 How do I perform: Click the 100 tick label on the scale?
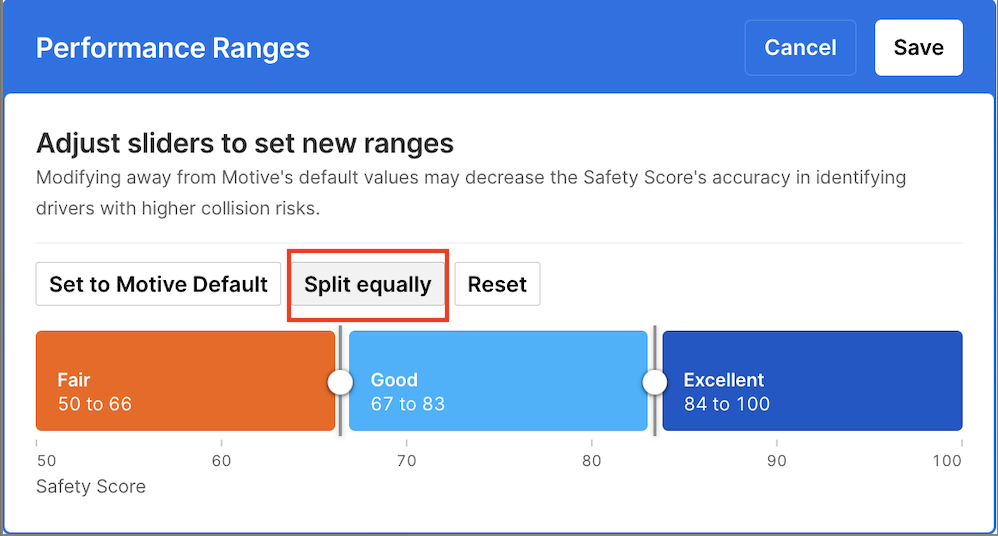click(x=946, y=461)
